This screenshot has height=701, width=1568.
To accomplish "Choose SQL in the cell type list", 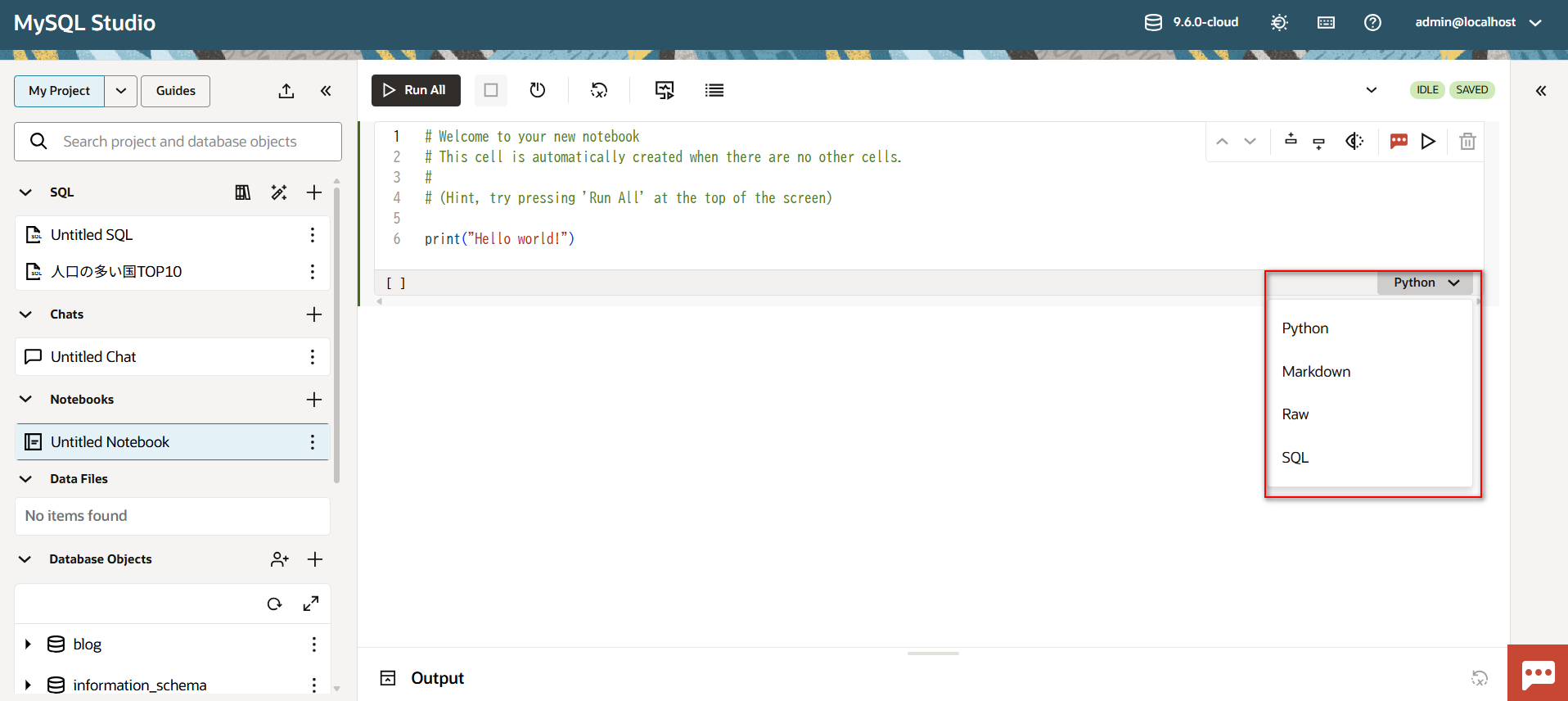I will tap(1295, 458).
